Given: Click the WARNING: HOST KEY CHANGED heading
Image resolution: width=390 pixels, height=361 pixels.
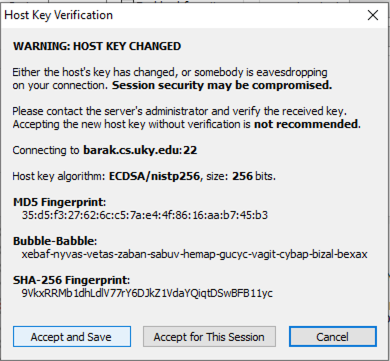Looking at the screenshot, I should click(97, 46).
